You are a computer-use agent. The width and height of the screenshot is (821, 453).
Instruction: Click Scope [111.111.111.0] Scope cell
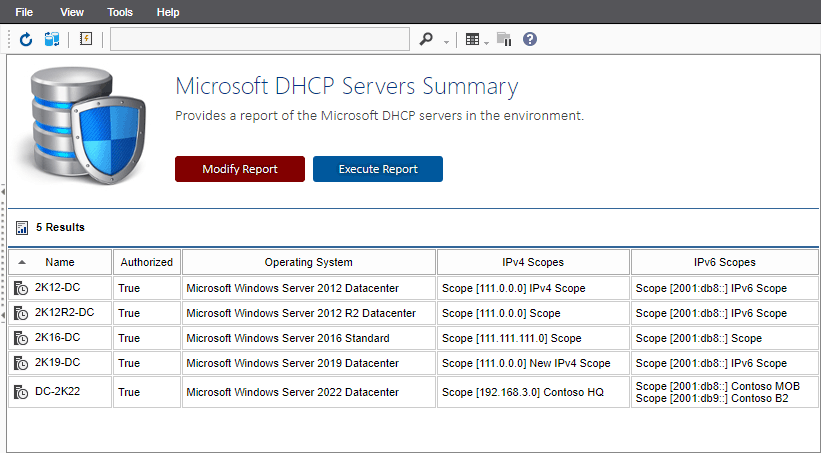[533, 338]
